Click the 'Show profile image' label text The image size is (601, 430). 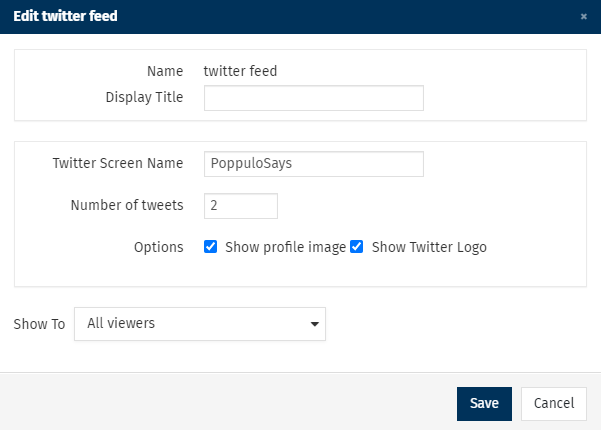click(x=285, y=247)
